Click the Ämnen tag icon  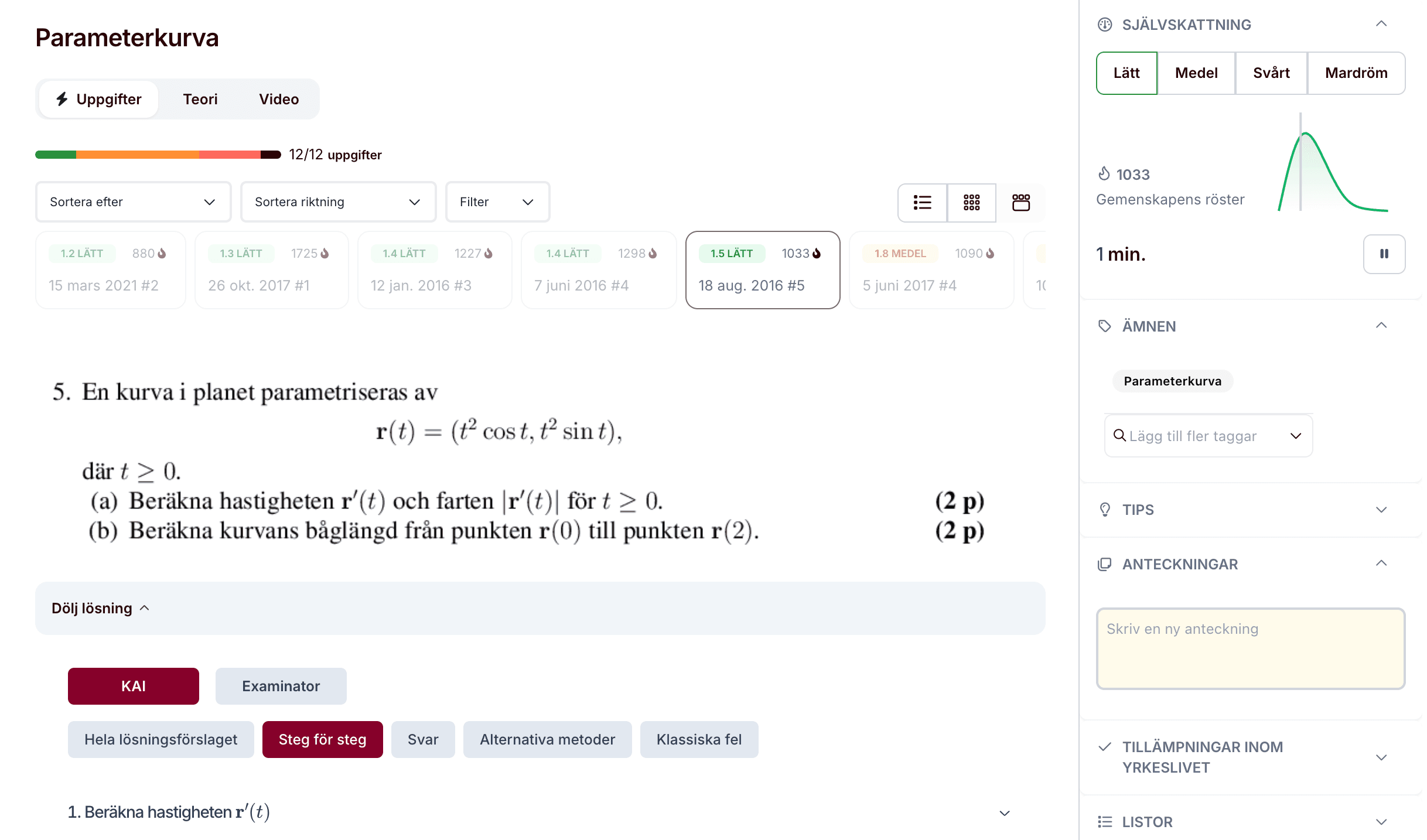pyautogui.click(x=1105, y=326)
